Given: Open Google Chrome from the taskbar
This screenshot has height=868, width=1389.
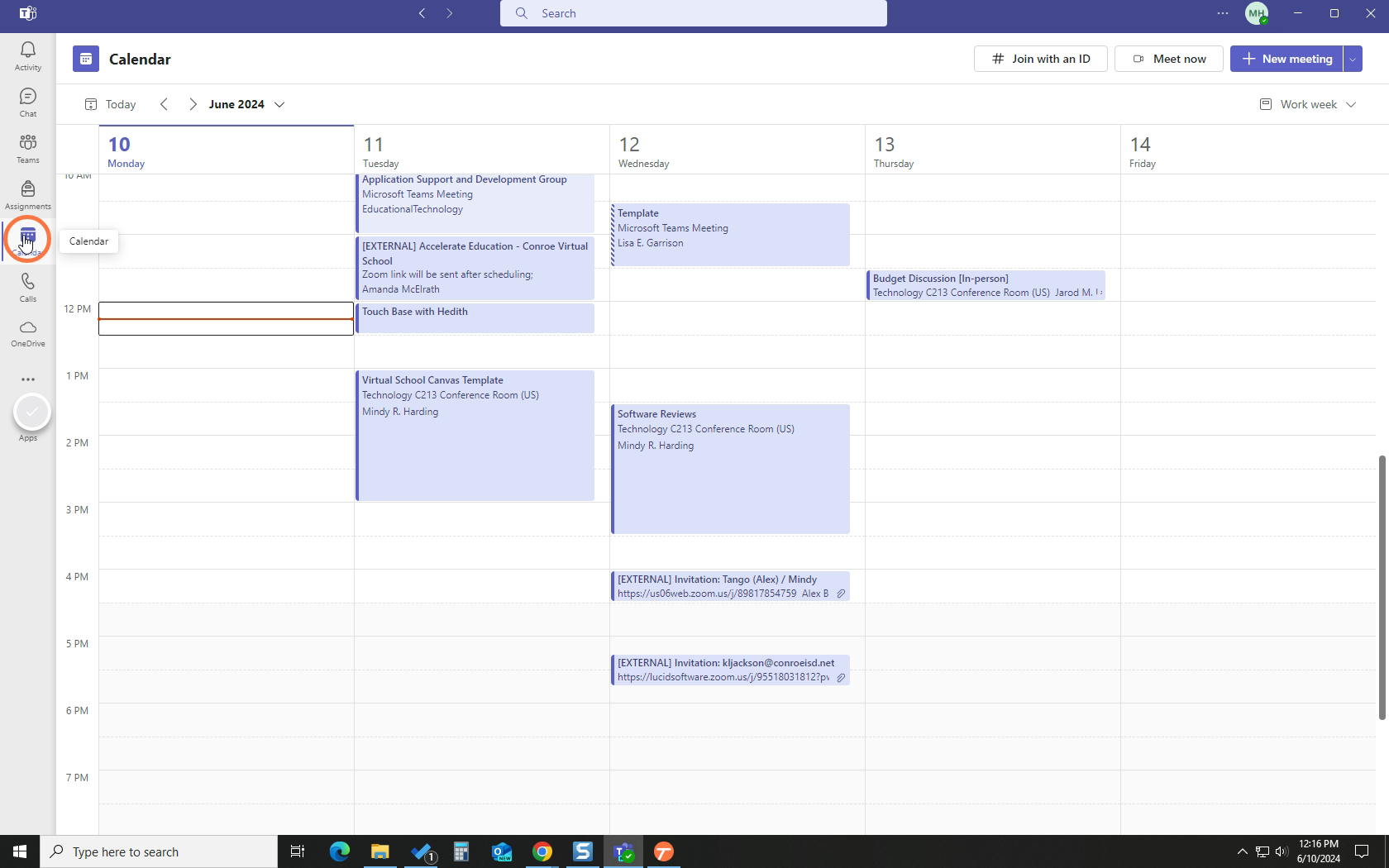Looking at the screenshot, I should click(542, 851).
